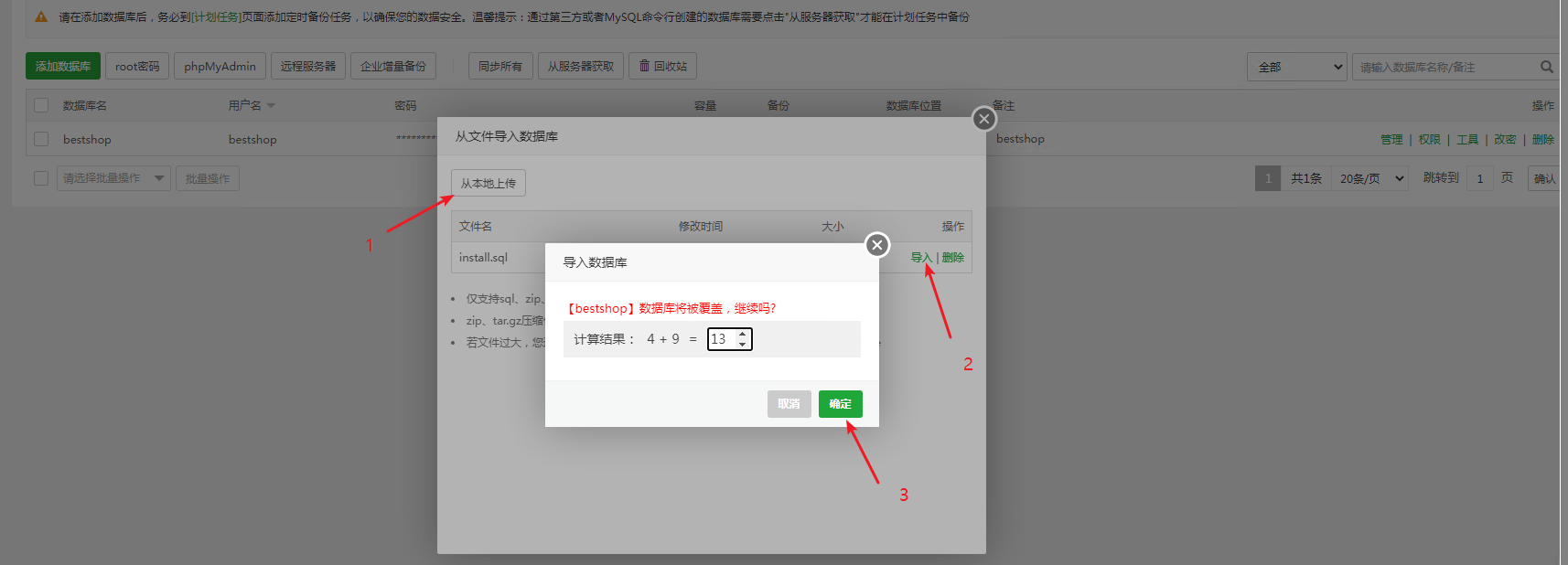Click 从本地上传 upload button
The height and width of the screenshot is (565, 1568).
(x=488, y=183)
